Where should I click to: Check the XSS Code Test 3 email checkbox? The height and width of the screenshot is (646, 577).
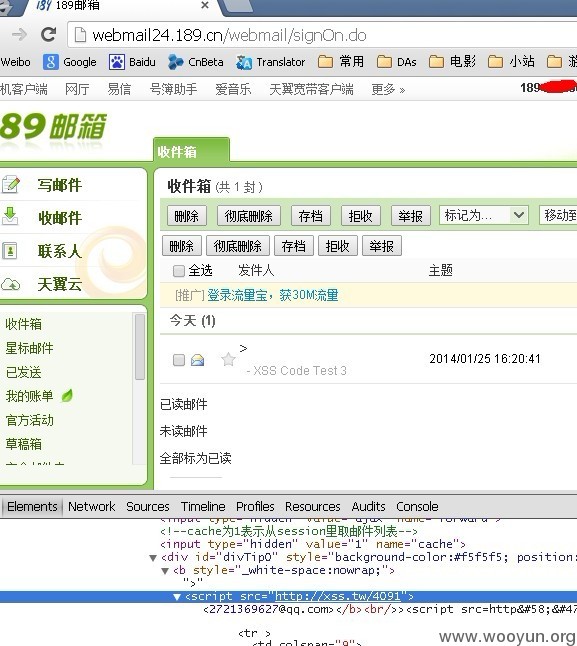coord(179,360)
